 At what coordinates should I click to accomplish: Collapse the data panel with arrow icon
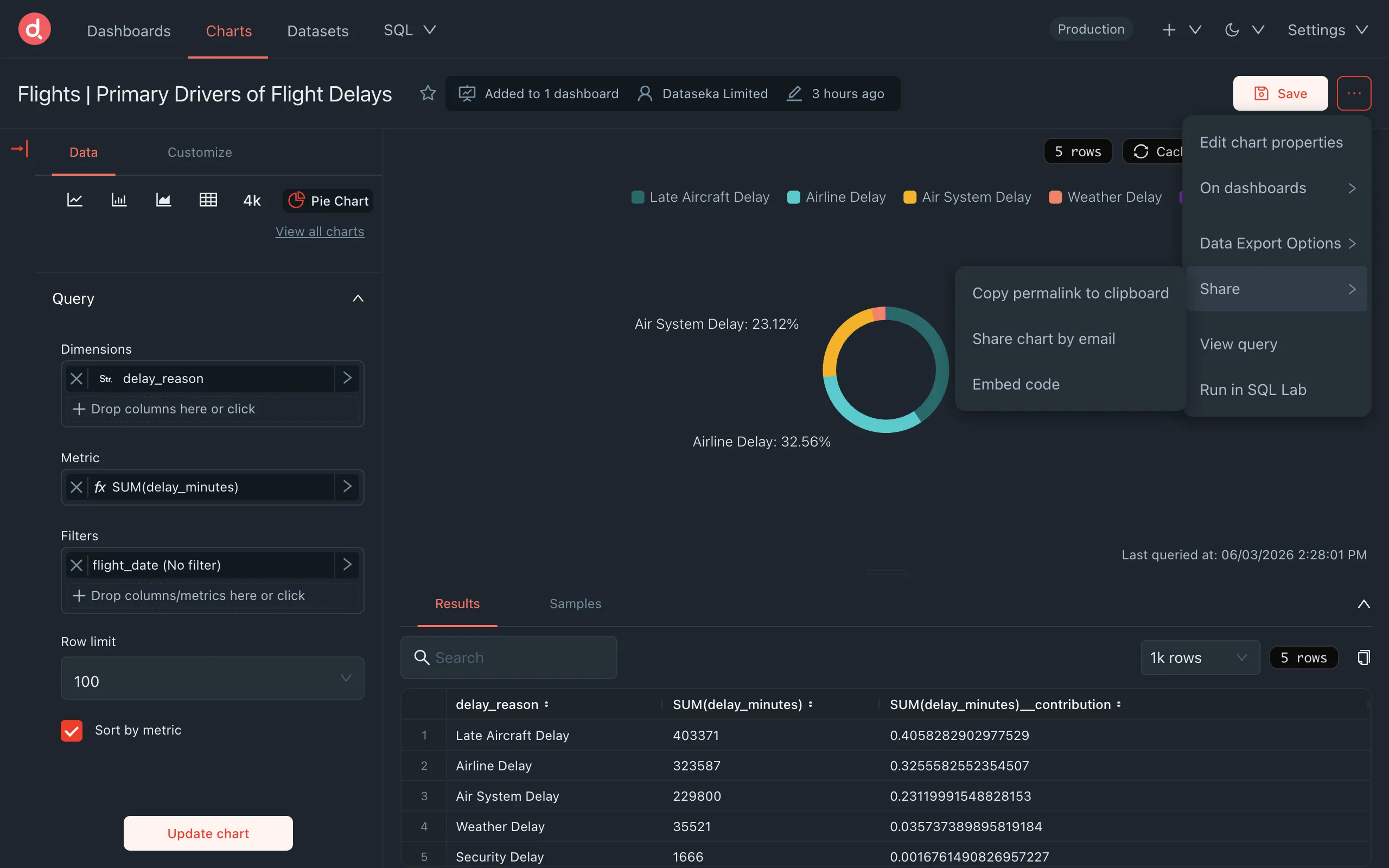[x=20, y=149]
